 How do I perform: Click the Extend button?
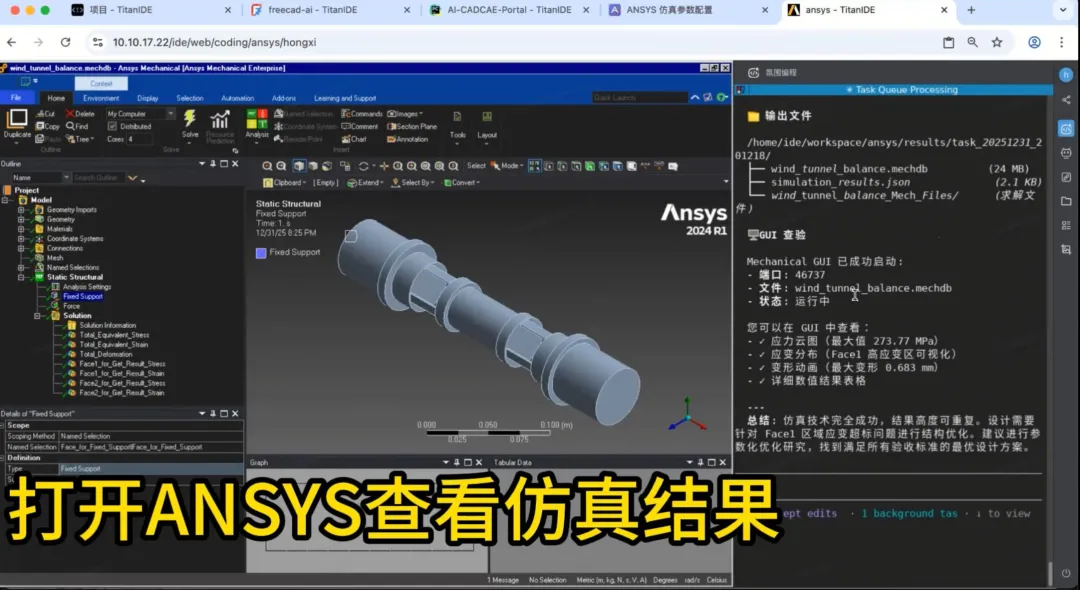365,182
